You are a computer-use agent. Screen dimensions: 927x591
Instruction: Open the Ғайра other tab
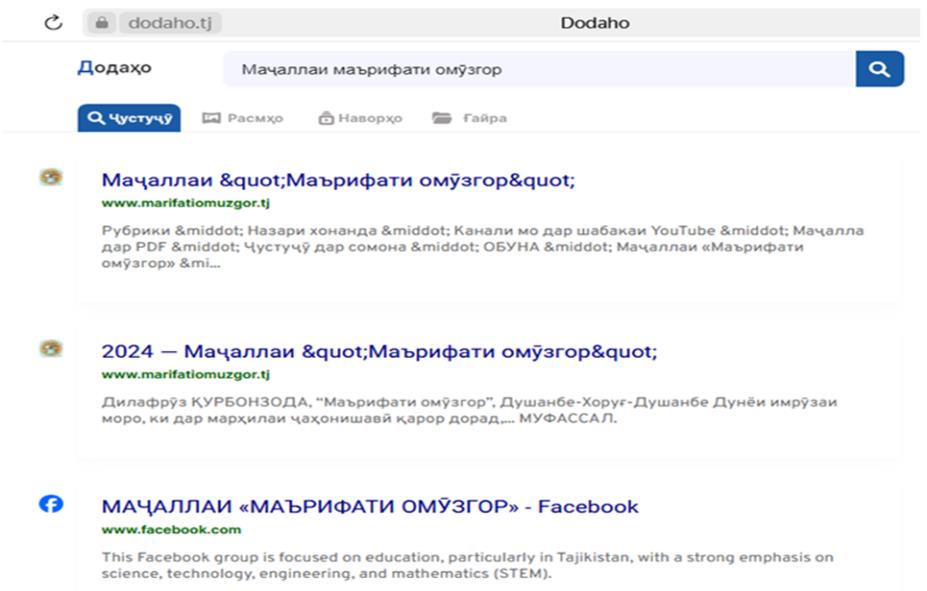tap(469, 118)
